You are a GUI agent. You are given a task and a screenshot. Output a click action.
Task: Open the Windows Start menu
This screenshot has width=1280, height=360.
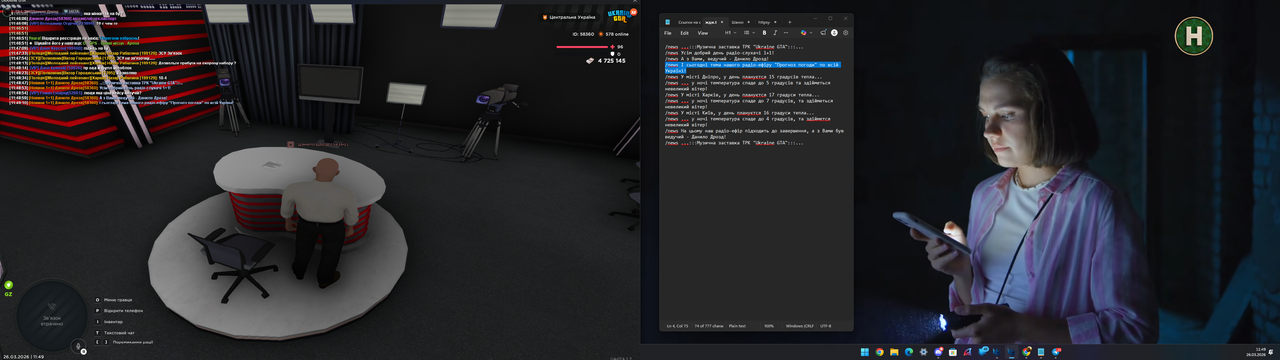click(x=865, y=352)
